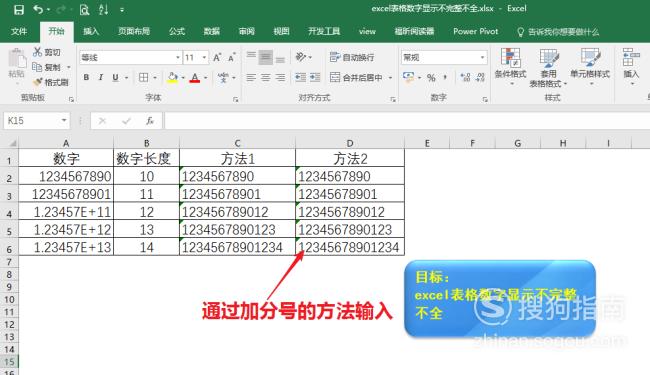This screenshot has height=375, width=650.
Task: Activate the 格式刷 format painter
Action: click(x=51, y=82)
